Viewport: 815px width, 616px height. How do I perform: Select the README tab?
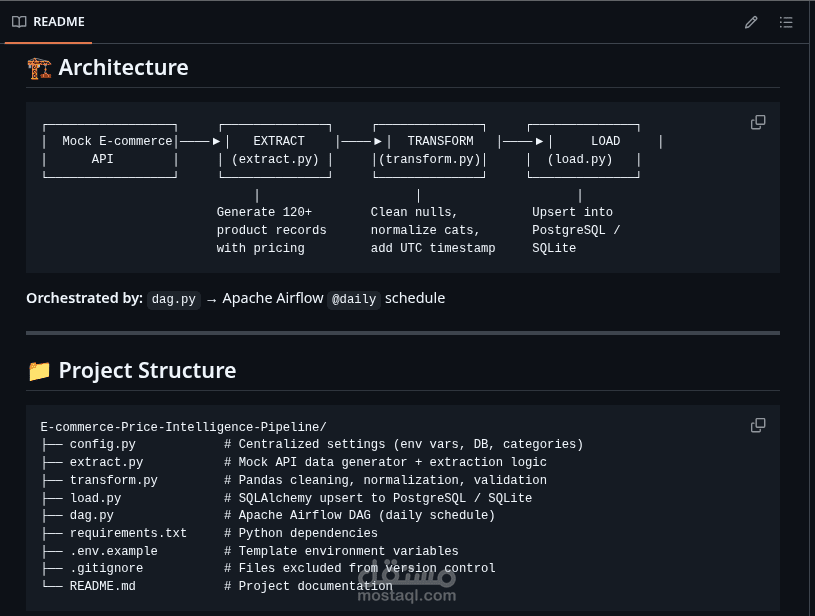click(x=48, y=22)
